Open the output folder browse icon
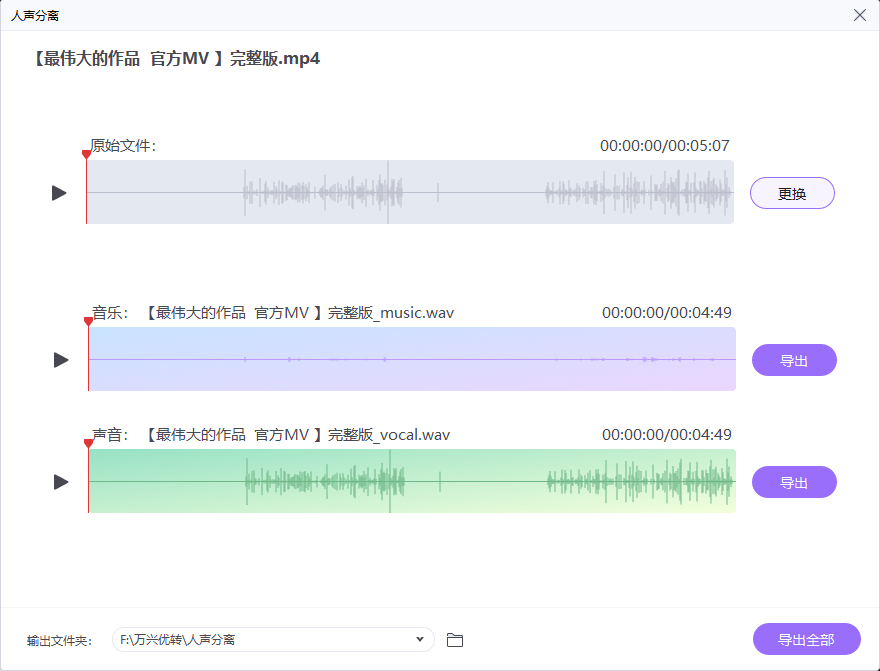 coord(455,639)
